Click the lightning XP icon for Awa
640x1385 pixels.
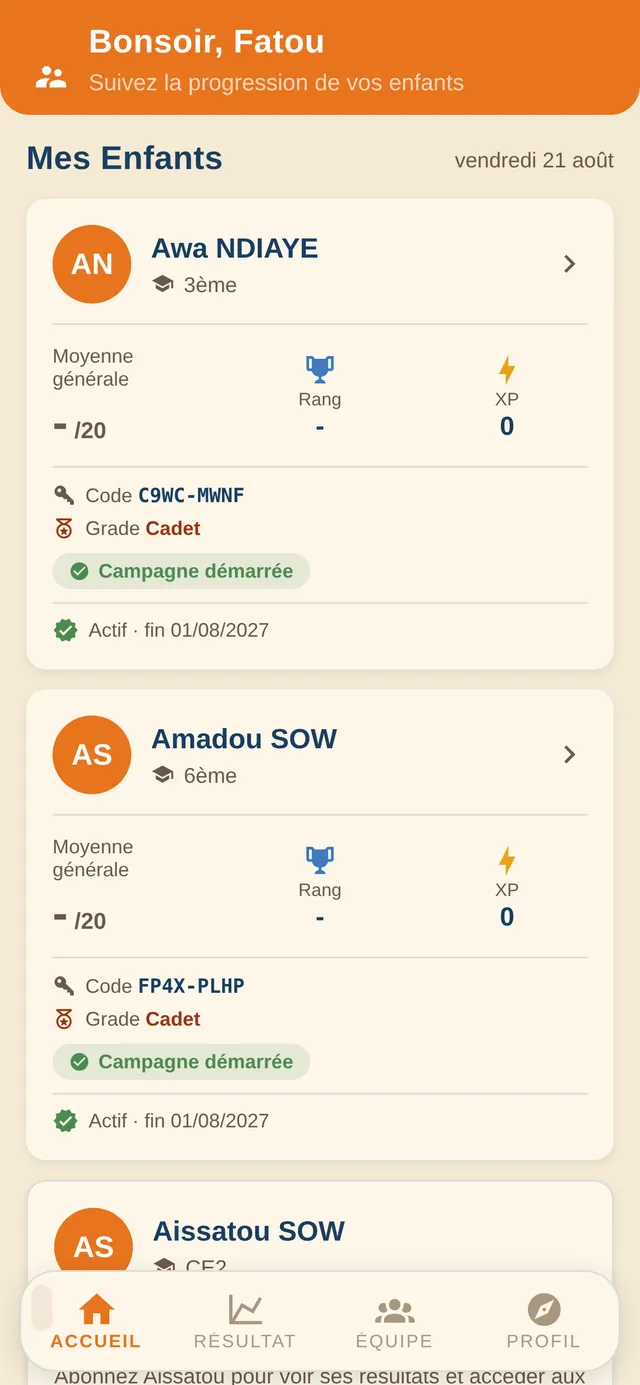(x=507, y=370)
